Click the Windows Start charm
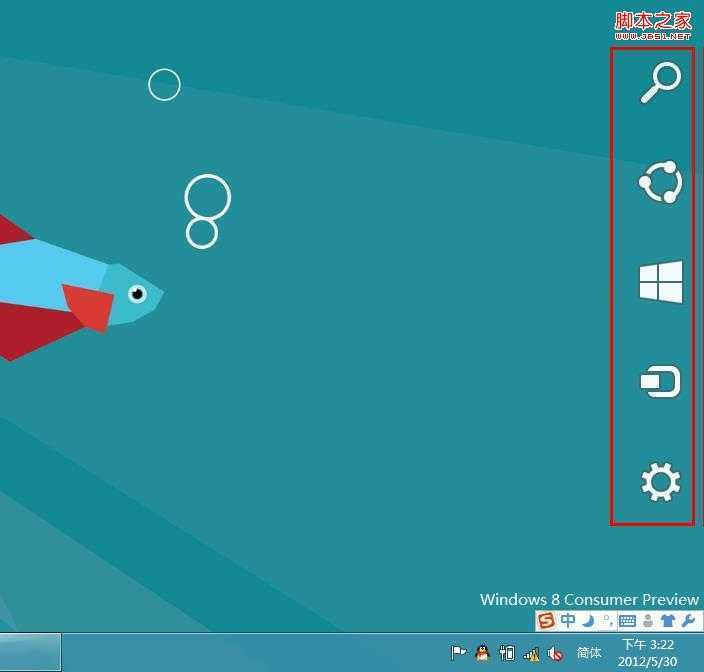704x672 pixels. point(660,282)
